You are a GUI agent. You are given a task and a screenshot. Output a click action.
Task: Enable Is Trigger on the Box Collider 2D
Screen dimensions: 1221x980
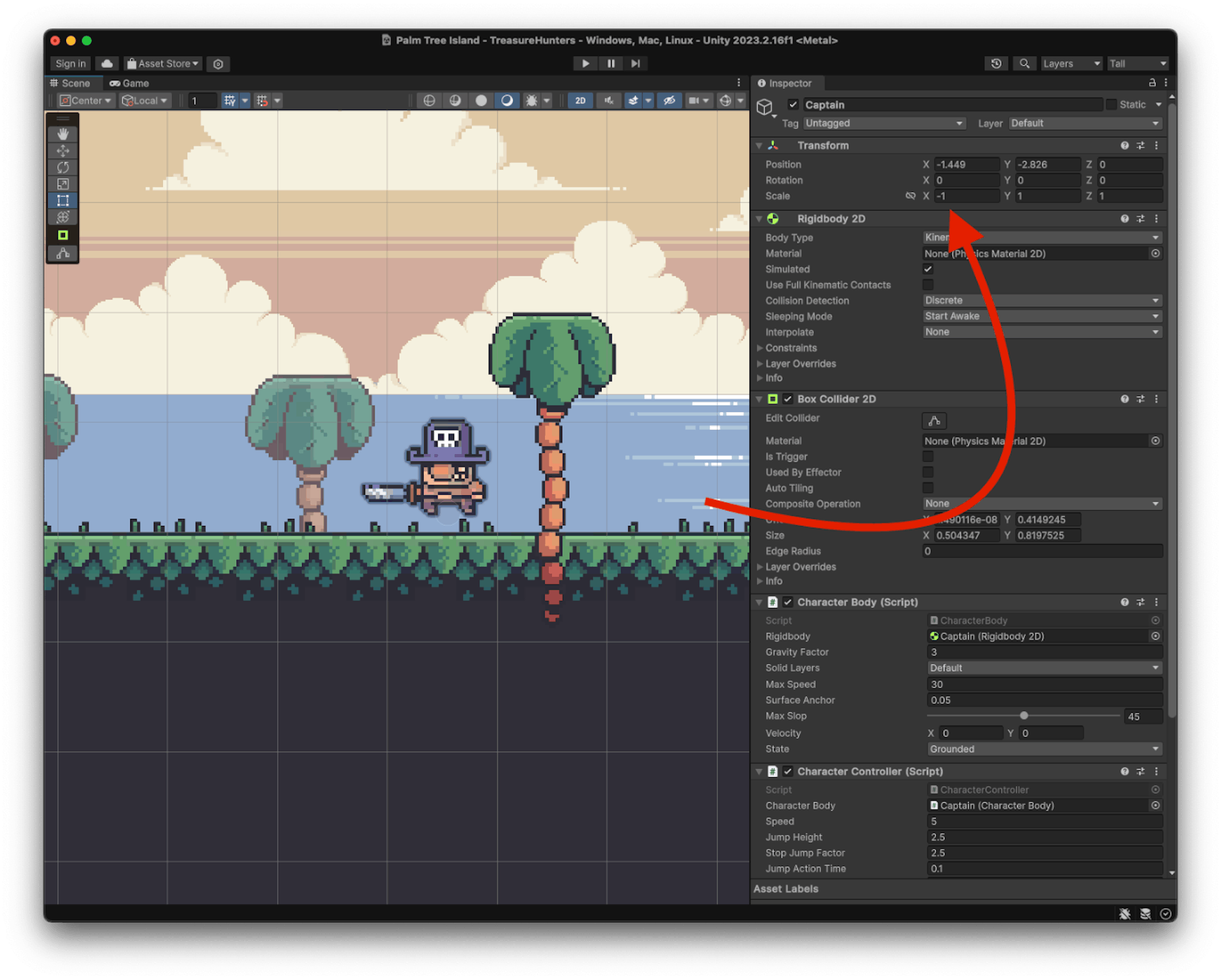[928, 456]
